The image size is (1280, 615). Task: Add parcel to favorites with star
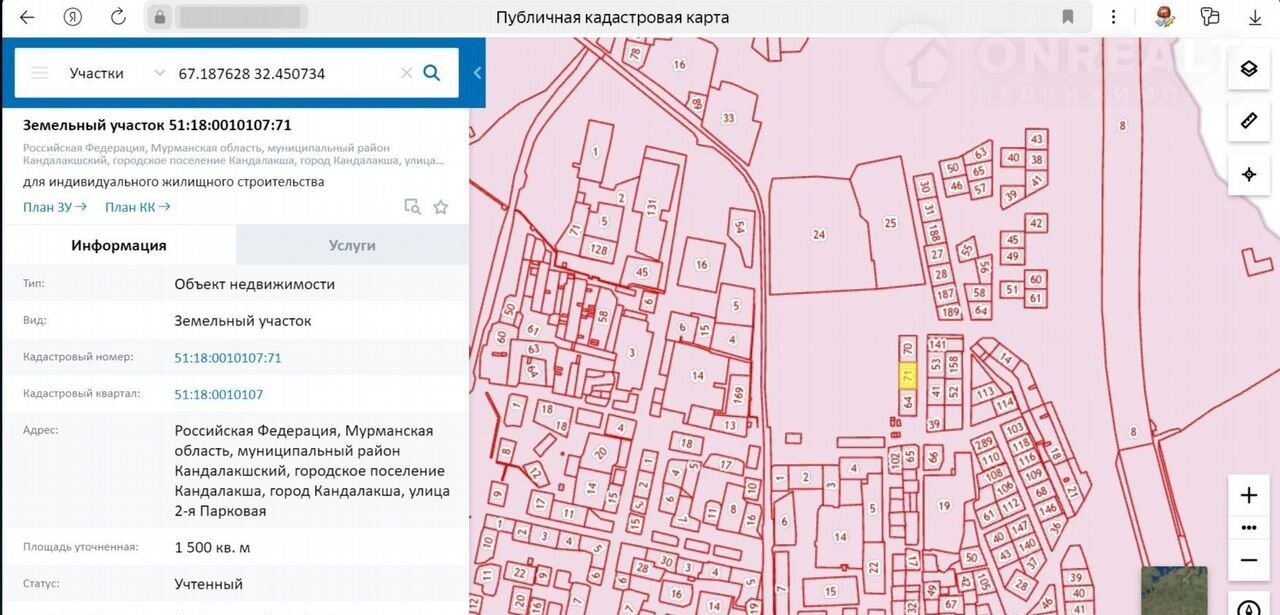(441, 207)
